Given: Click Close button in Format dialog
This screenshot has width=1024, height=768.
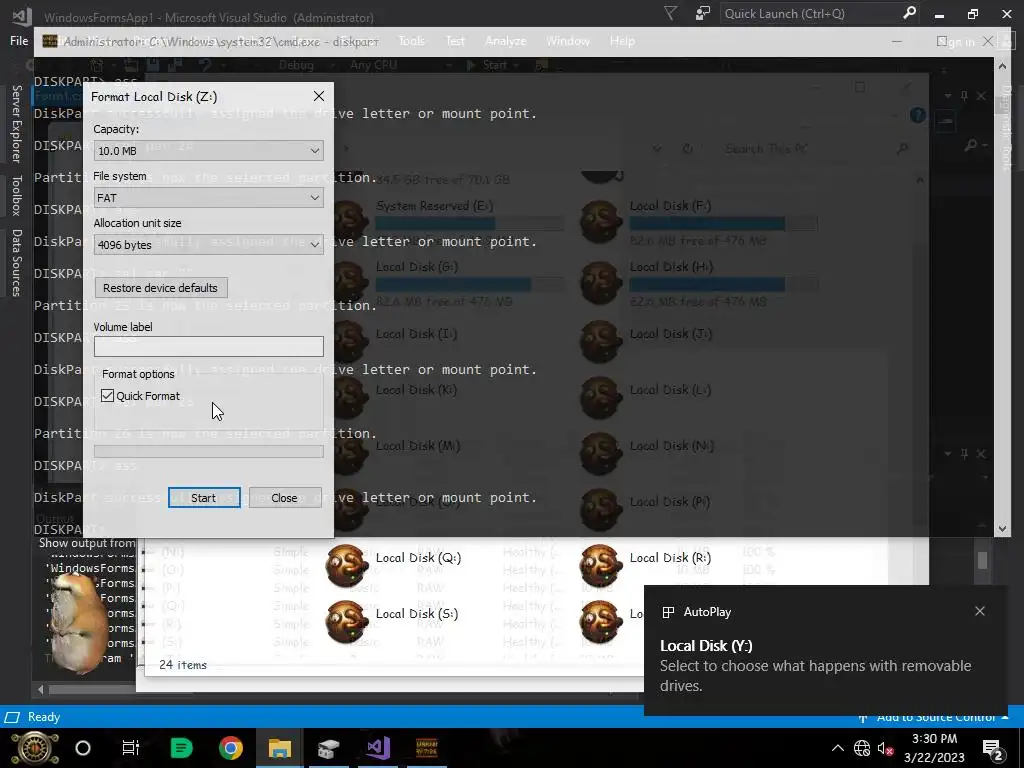Looking at the screenshot, I should (285, 498).
